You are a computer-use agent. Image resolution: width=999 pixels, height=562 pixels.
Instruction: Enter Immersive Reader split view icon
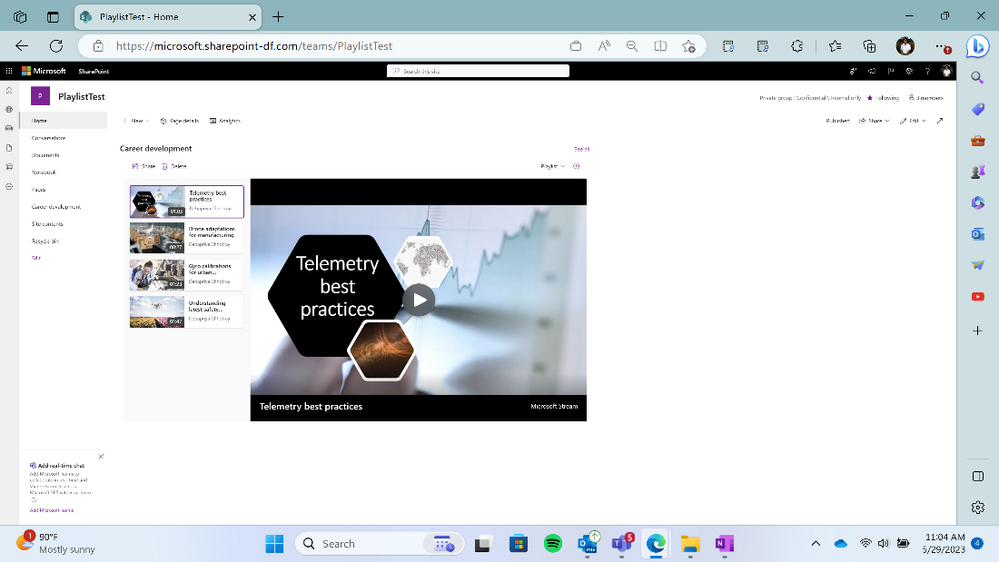point(660,46)
